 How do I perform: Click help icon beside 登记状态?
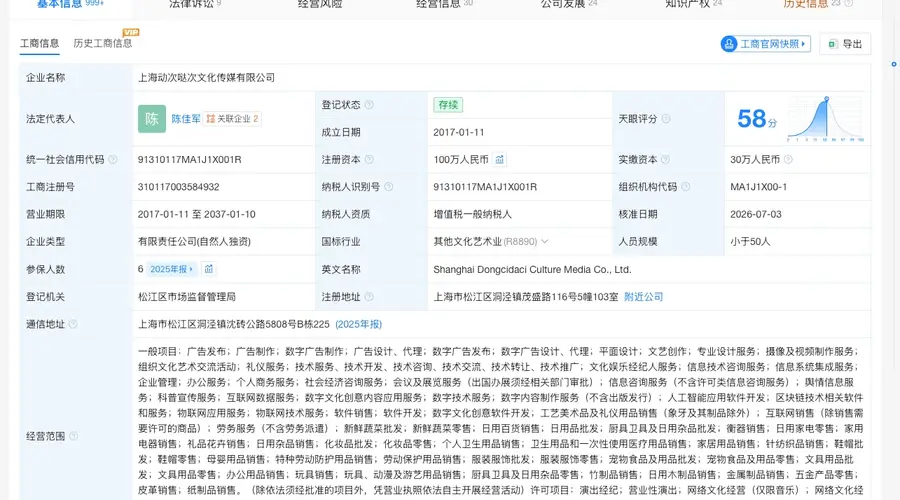coord(369,105)
